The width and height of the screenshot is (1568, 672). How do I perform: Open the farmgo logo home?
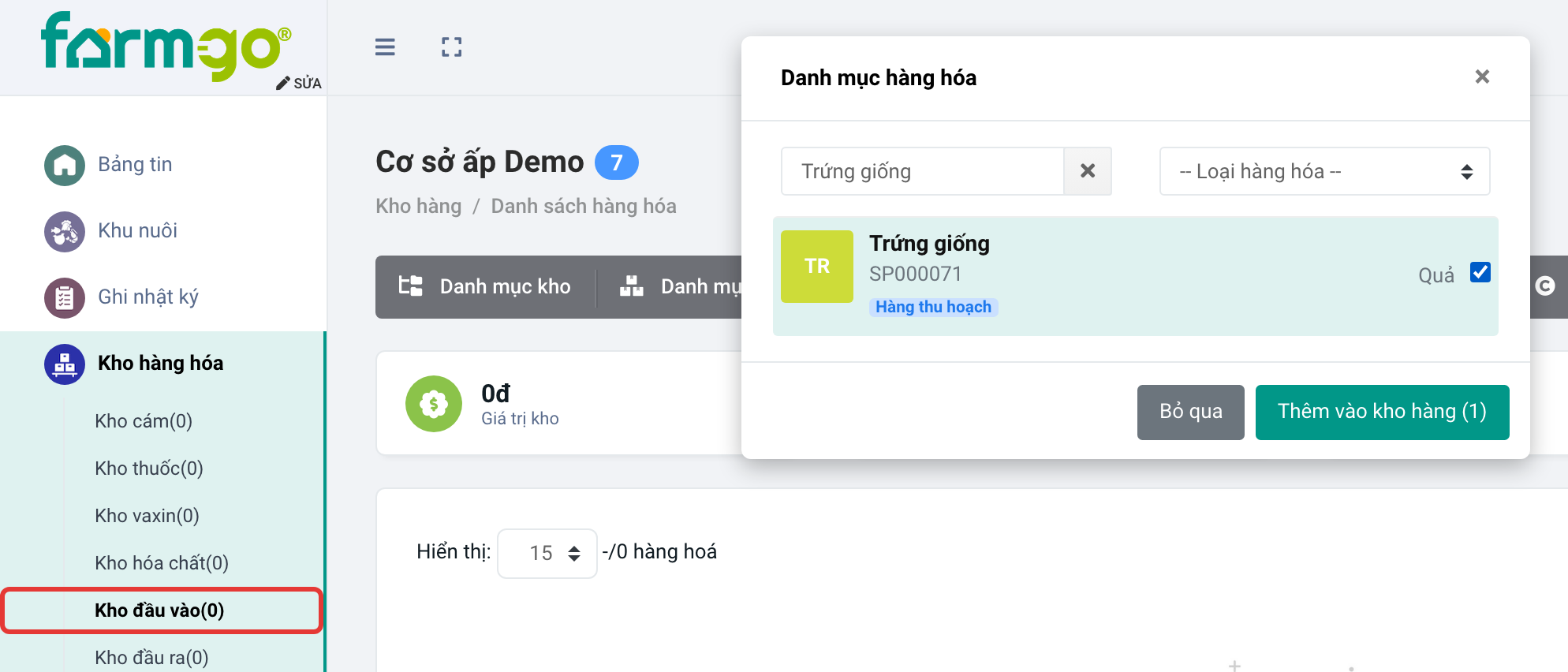[x=166, y=45]
